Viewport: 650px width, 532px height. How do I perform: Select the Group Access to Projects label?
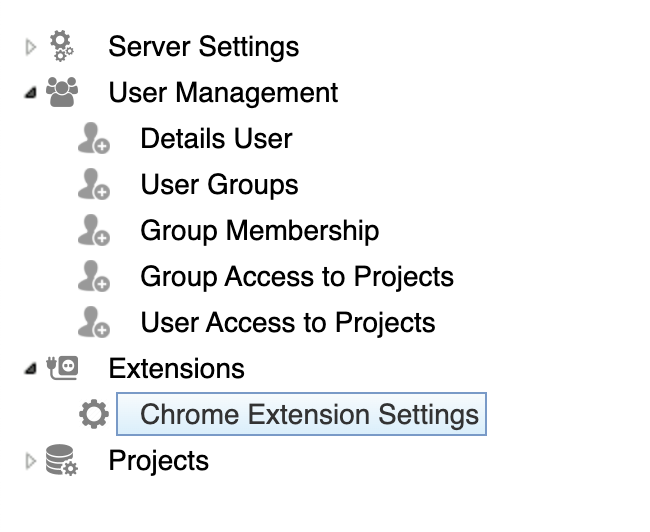[x=297, y=277]
